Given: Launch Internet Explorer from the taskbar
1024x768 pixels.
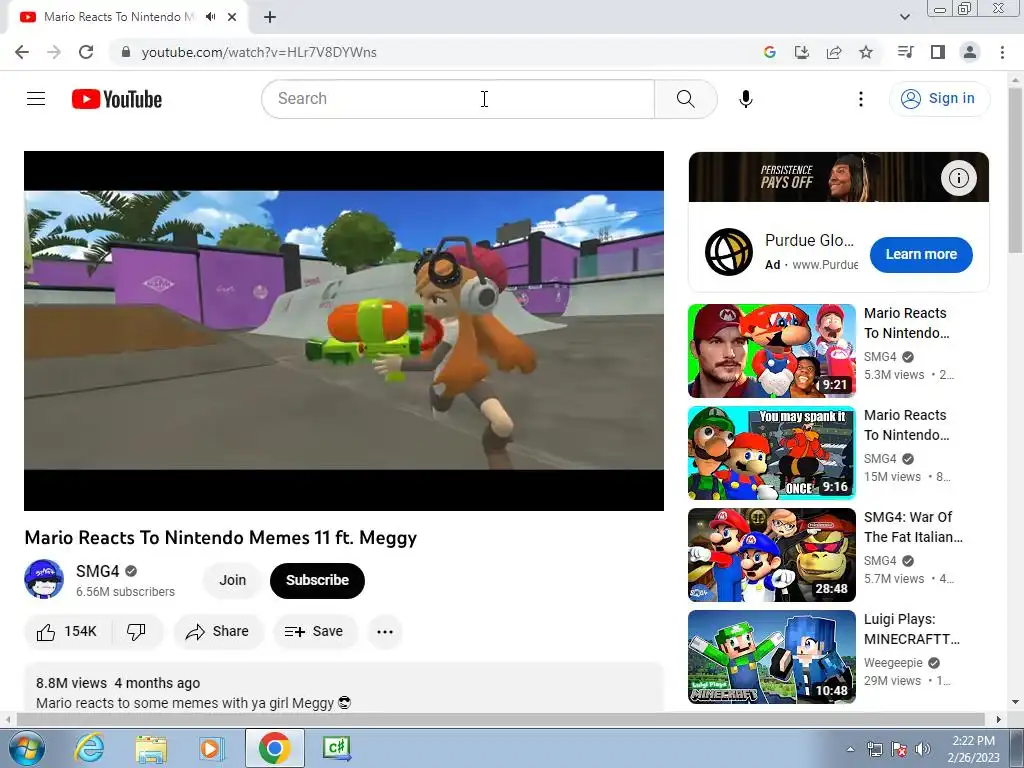Looking at the screenshot, I should 89,748.
